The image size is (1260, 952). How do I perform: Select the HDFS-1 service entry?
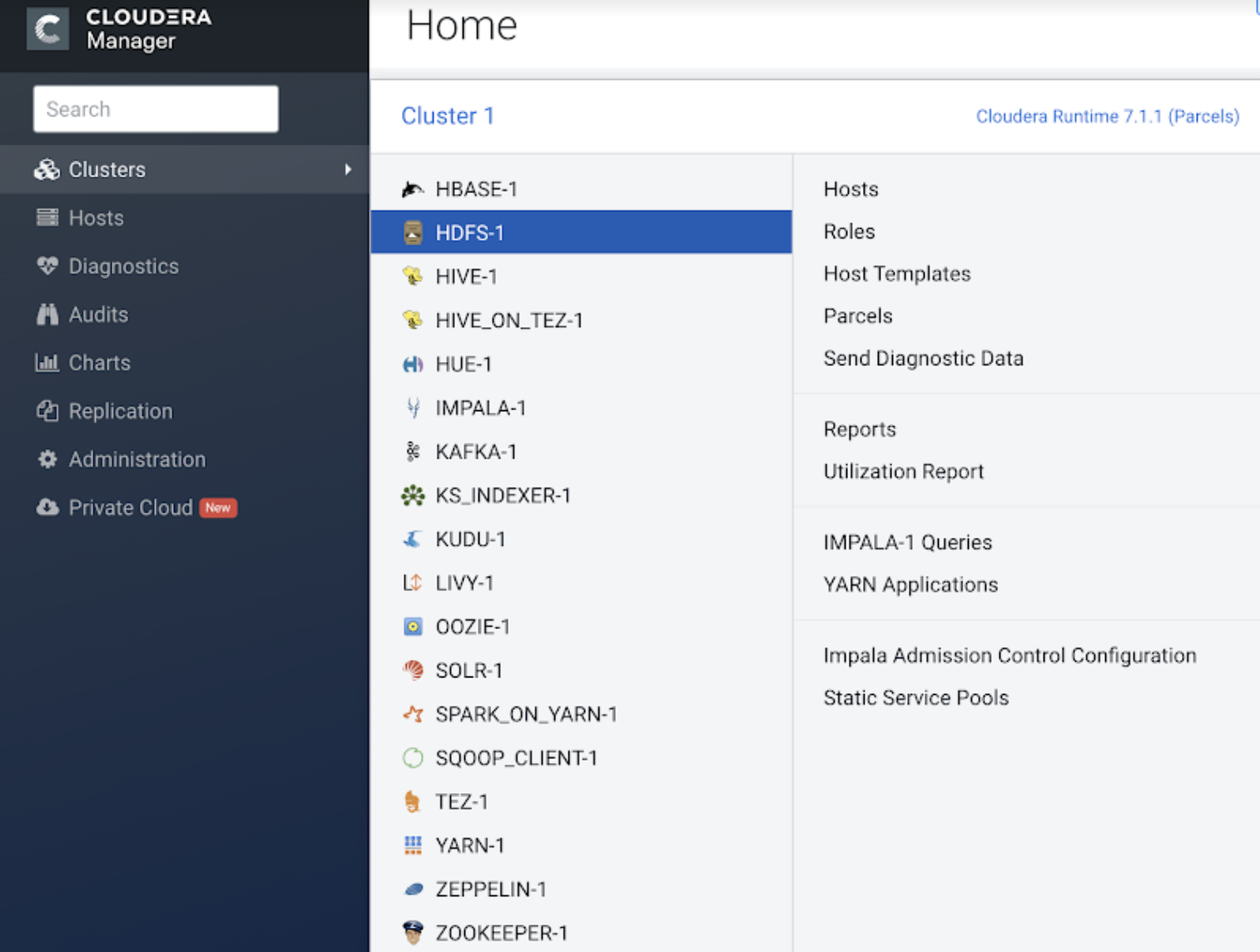(x=469, y=233)
